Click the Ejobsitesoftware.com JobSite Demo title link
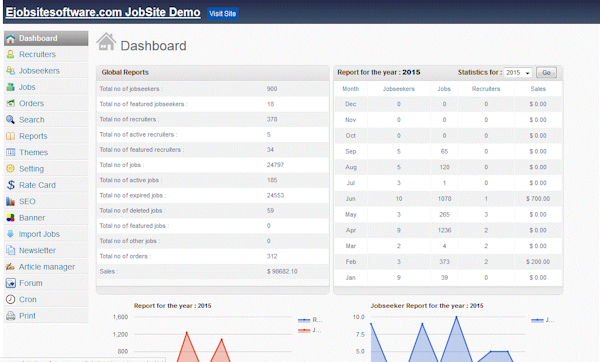Viewport: 600px width, 362px height. [x=103, y=12]
